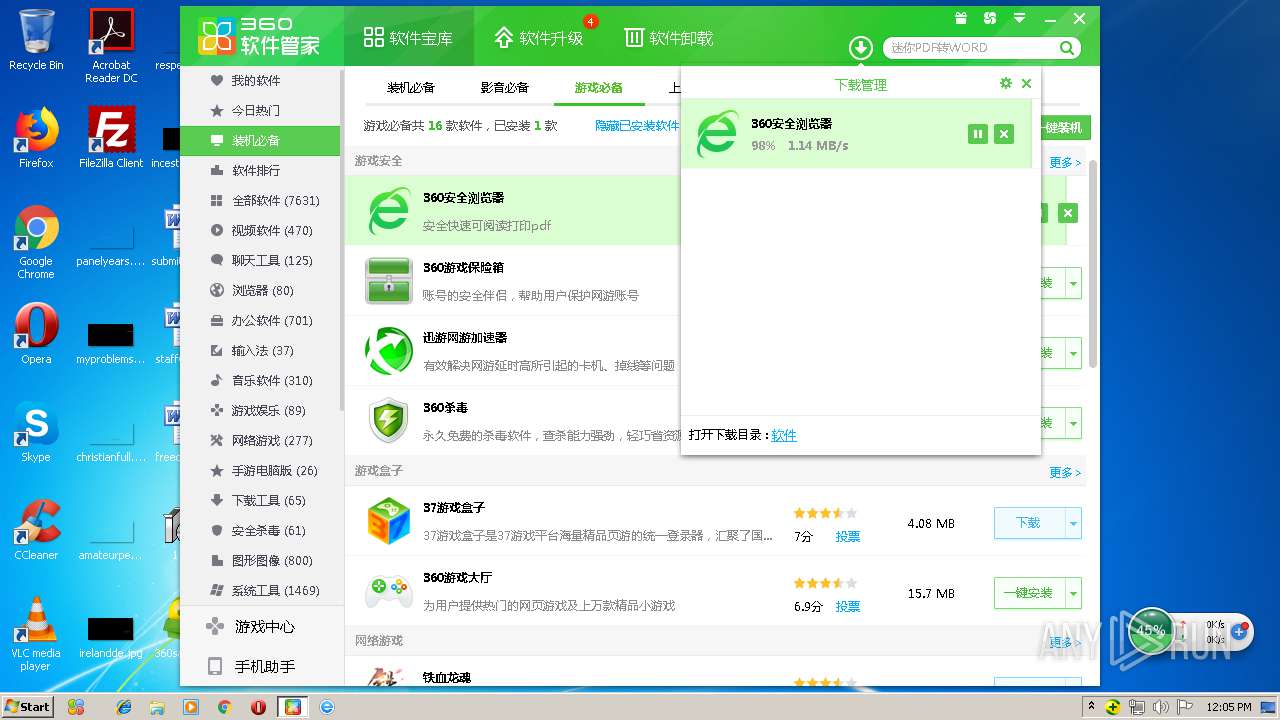This screenshot has height=720, width=1280.
Task: Open 软件排行 in sidebar
Action: click(260, 170)
